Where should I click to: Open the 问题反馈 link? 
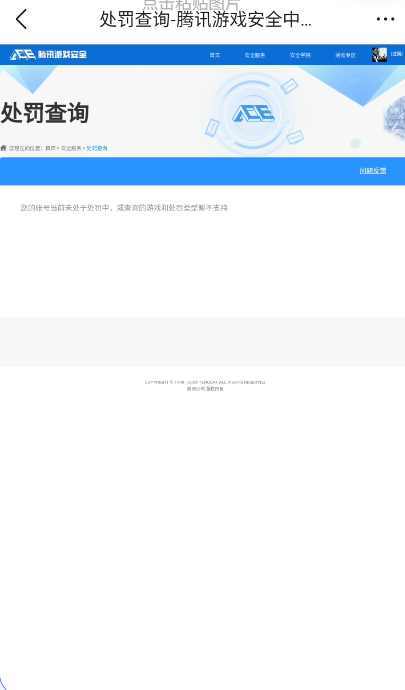coord(373,171)
